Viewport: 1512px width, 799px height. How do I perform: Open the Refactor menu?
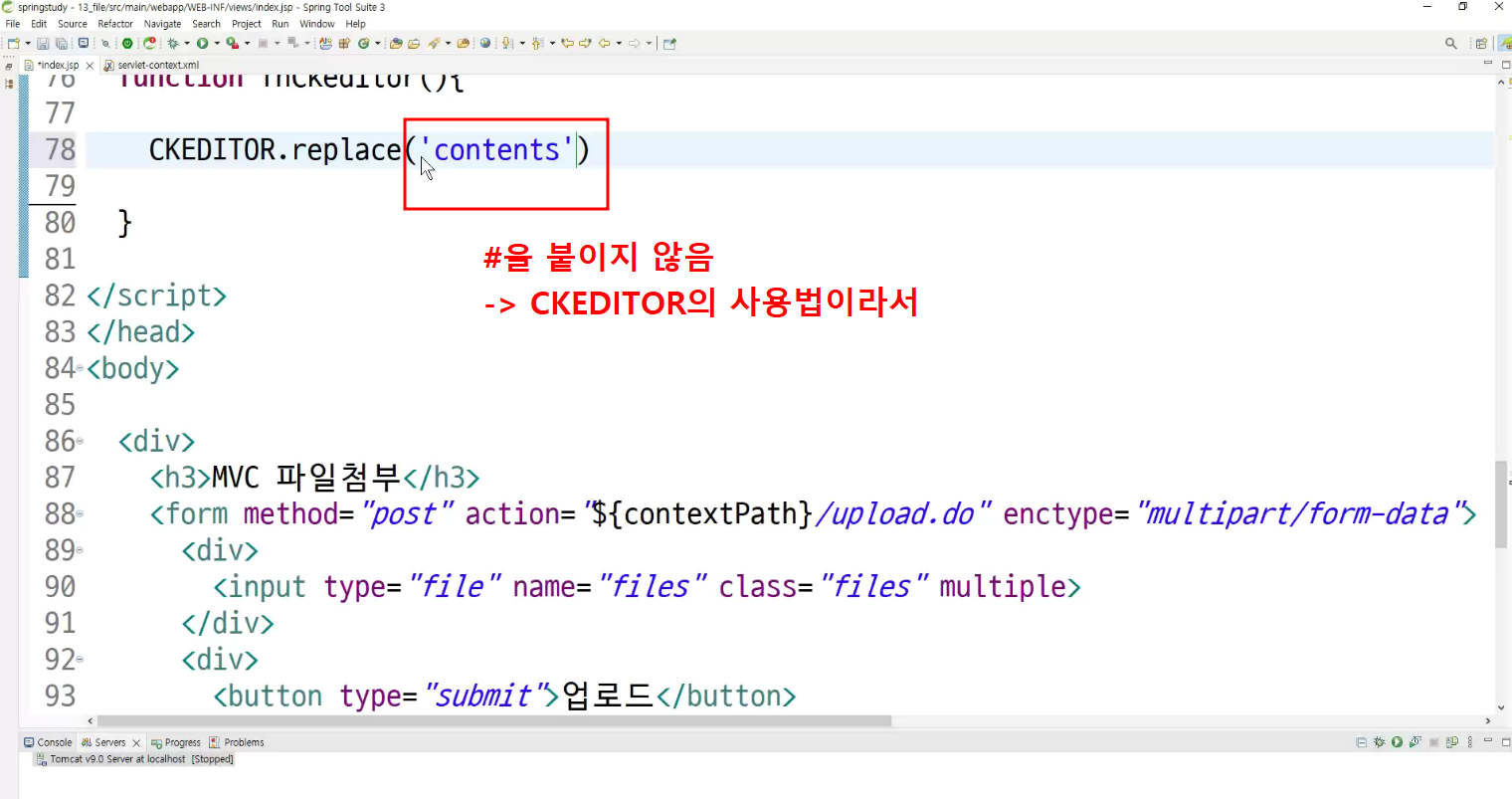115,24
